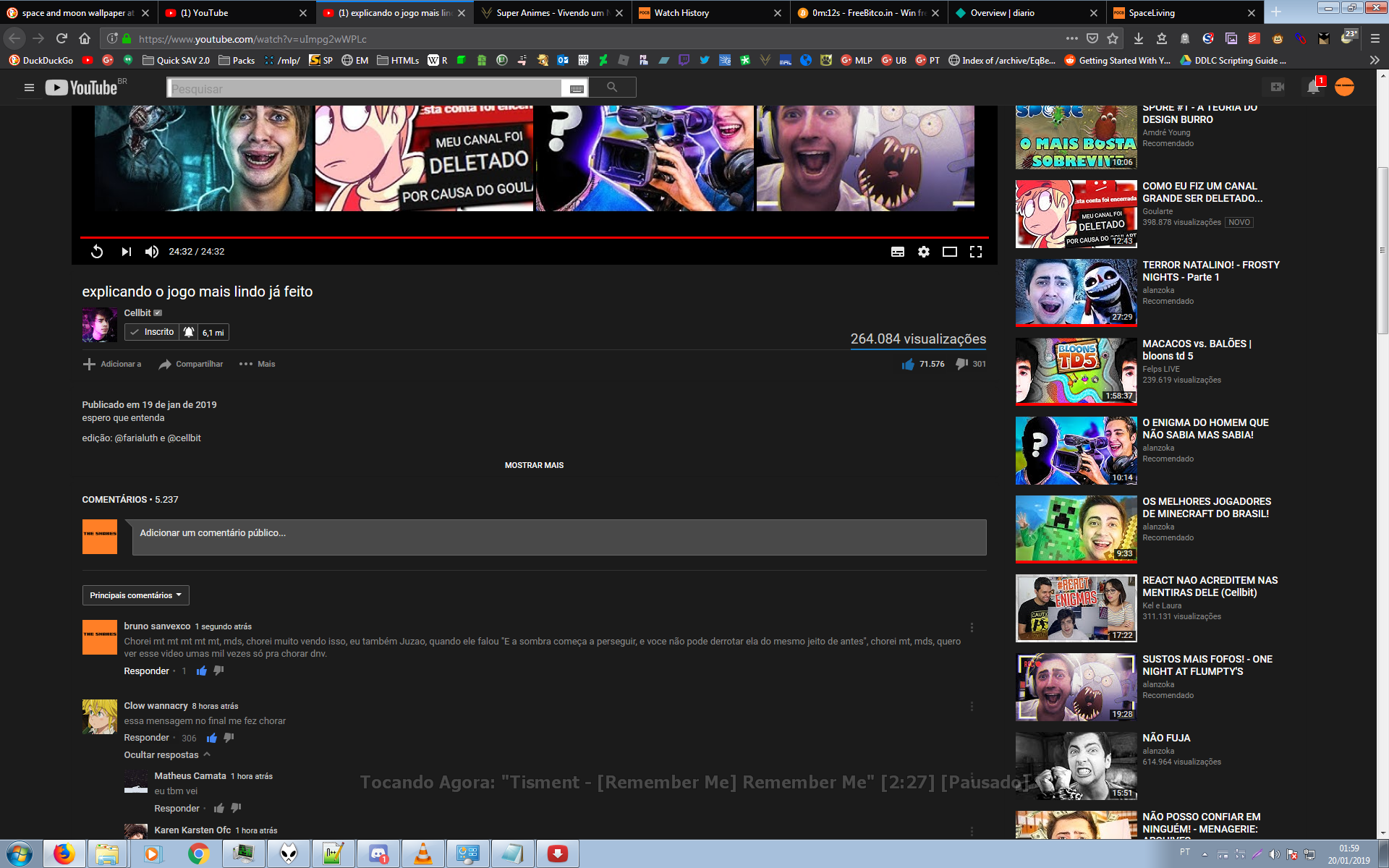Like Clow wannacry's comment
Viewport: 1389px width, 868px height.
[x=212, y=738]
